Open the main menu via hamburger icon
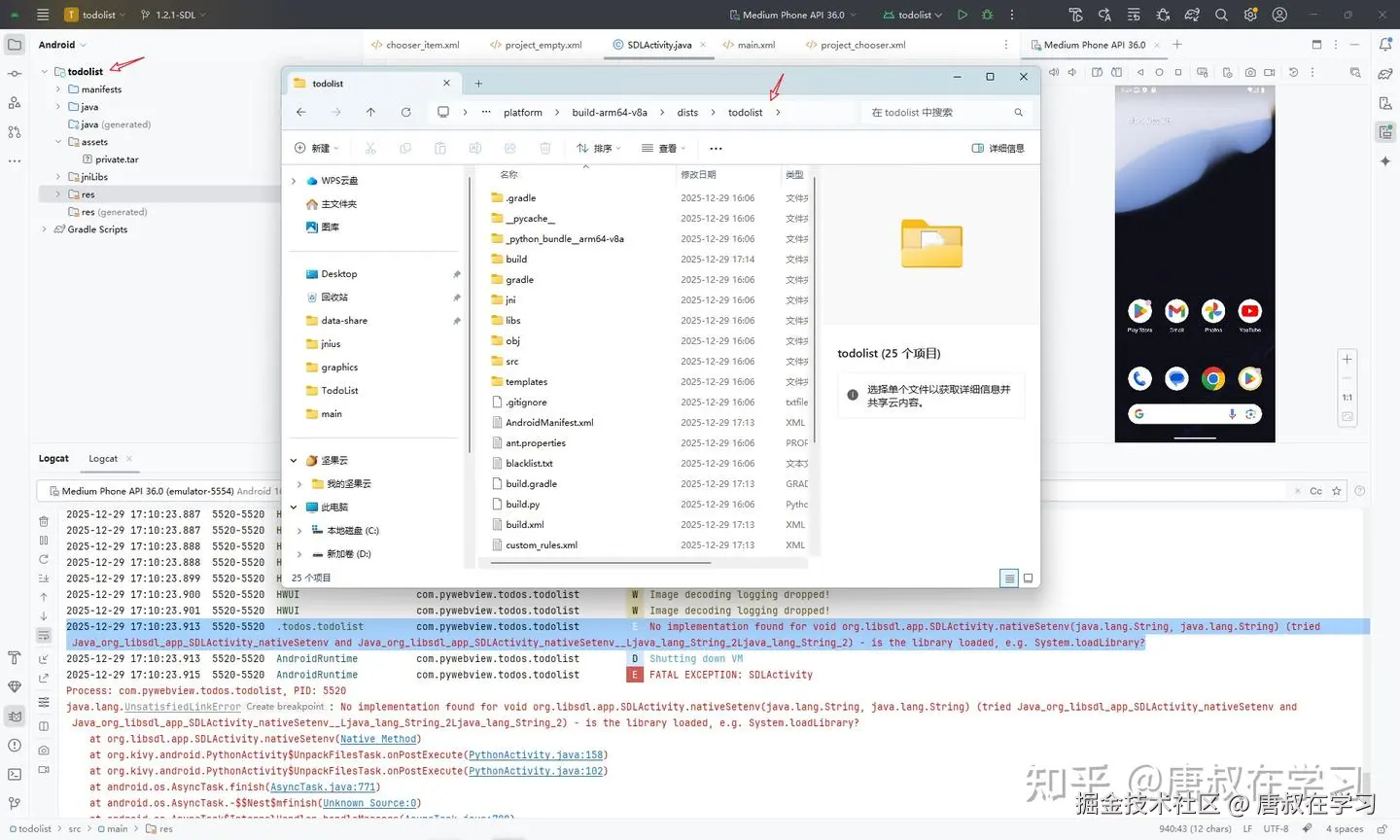The width and height of the screenshot is (1400, 840). pyautogui.click(x=43, y=15)
